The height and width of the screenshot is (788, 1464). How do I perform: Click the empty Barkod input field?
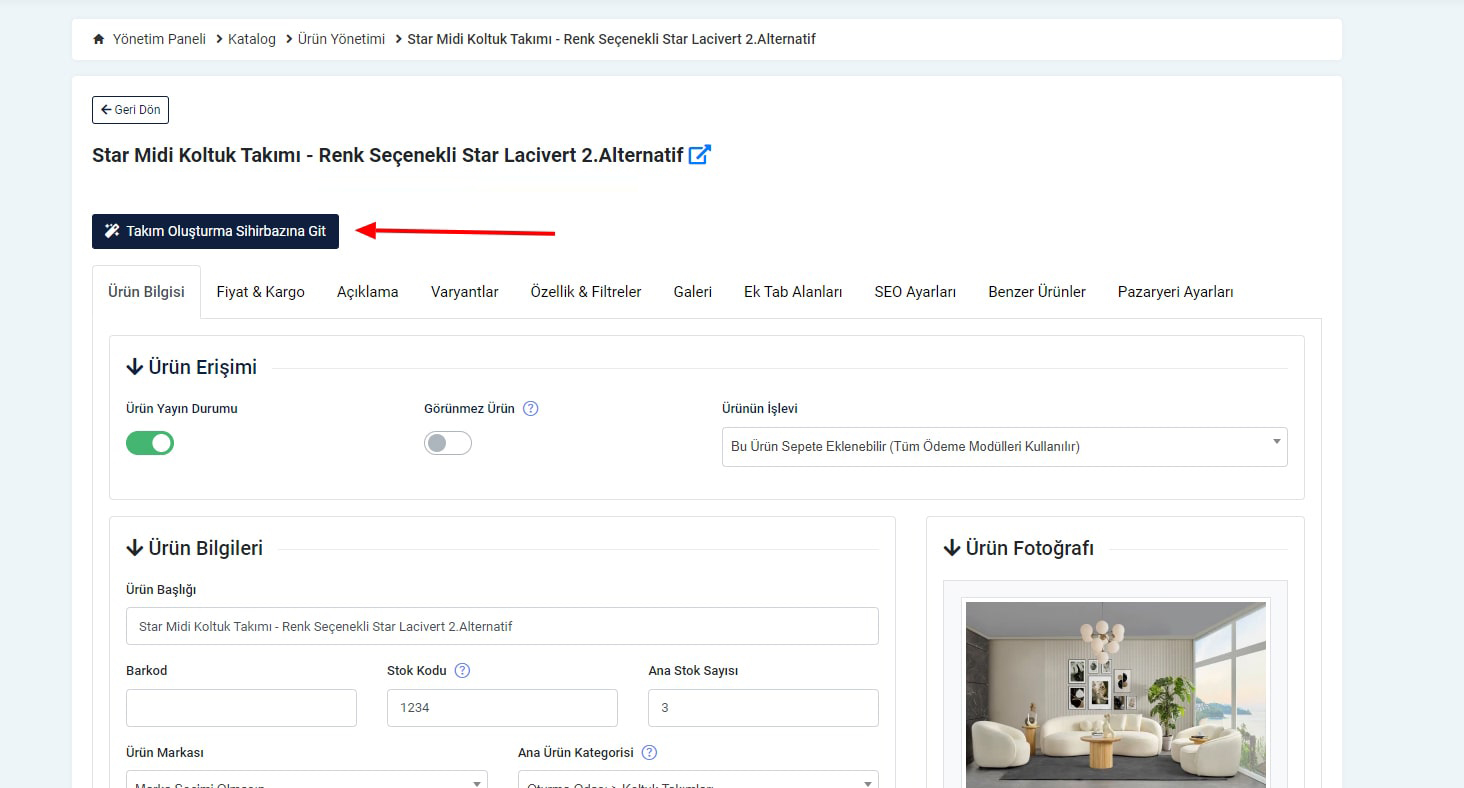241,708
